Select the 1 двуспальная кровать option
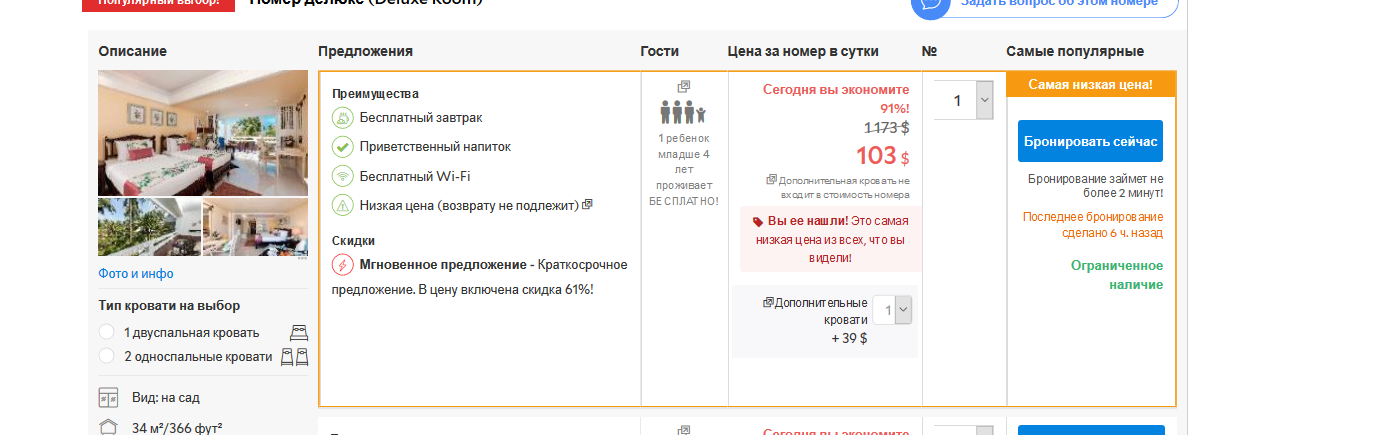Screen dimensions: 1393x435 click(x=107, y=333)
